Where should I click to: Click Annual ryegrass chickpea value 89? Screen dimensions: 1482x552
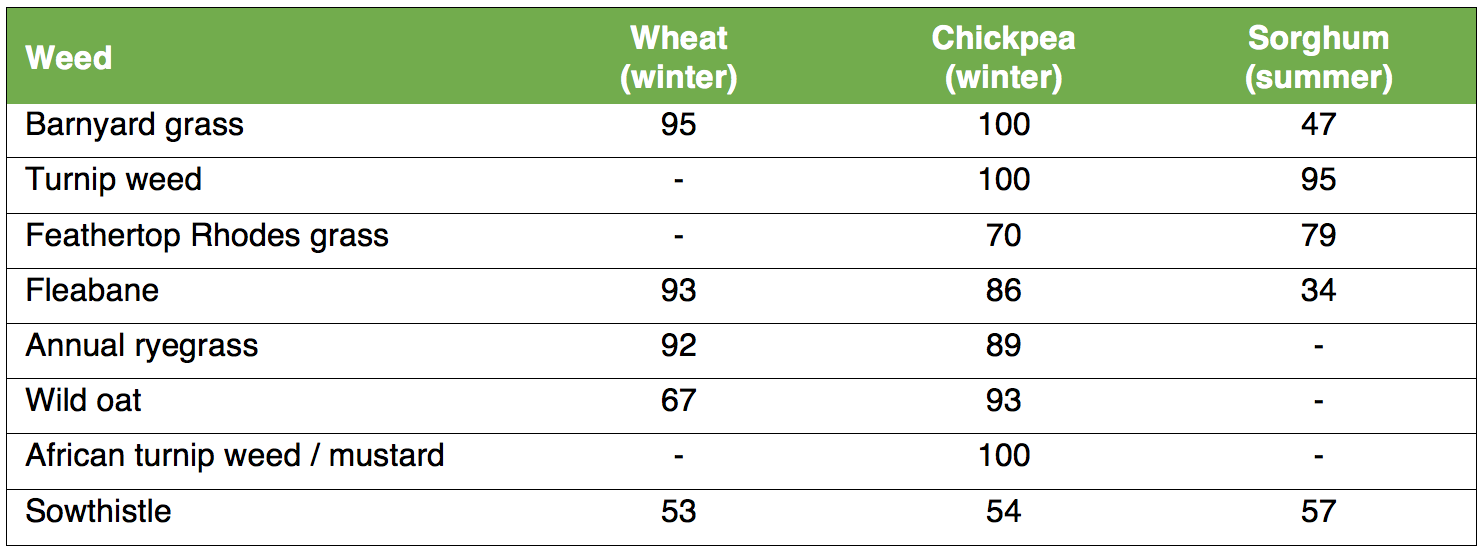[x=1003, y=346]
